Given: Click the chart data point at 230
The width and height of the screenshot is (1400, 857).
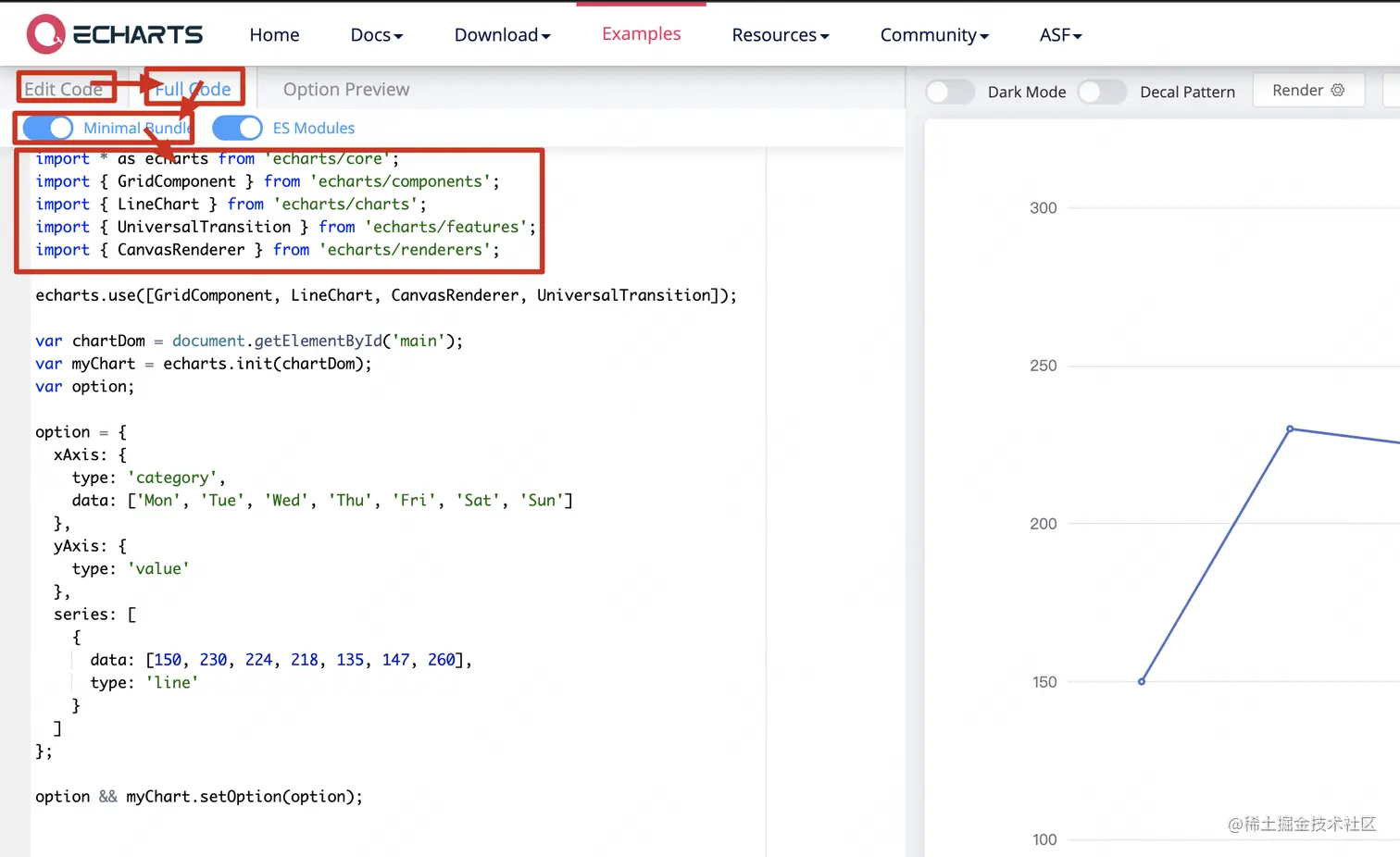Looking at the screenshot, I should point(1290,428).
